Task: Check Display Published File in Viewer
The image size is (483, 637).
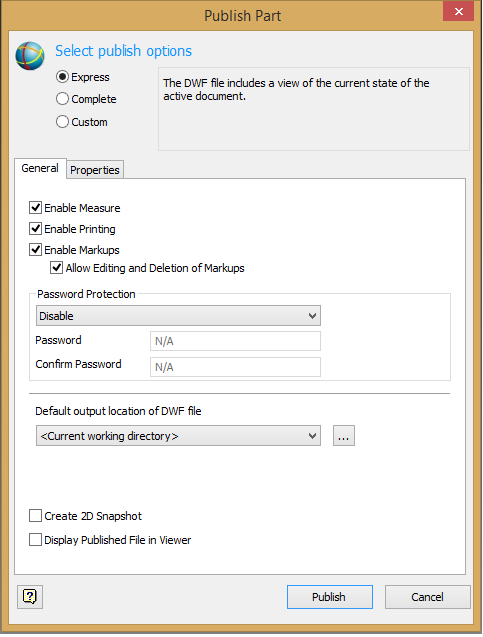Action: point(35,540)
